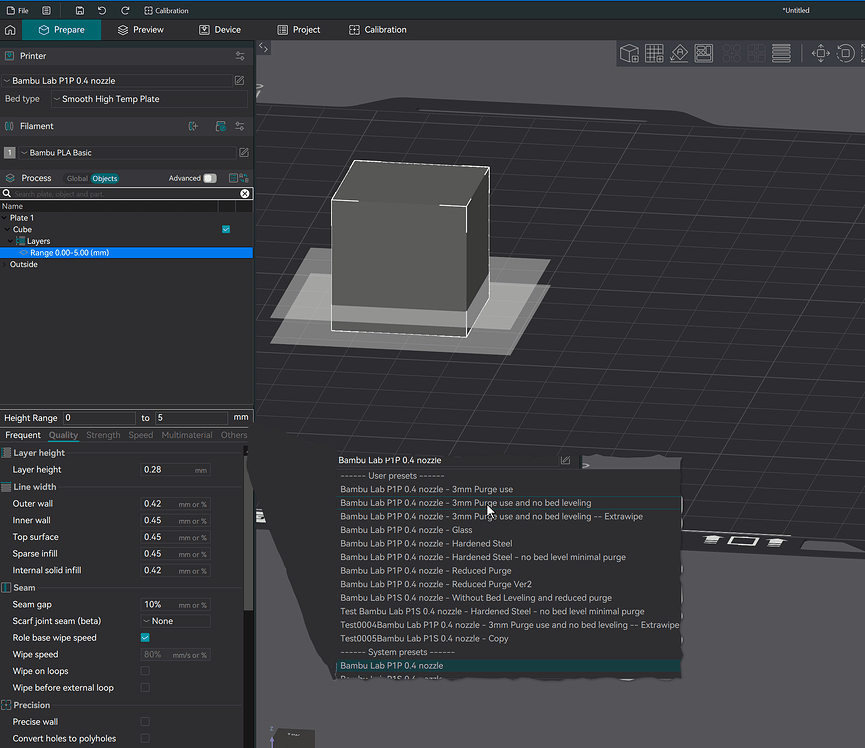865x748 pixels.
Task: Enable Convert holes to polyholes checkbox
Action: pyautogui.click(x=145, y=738)
